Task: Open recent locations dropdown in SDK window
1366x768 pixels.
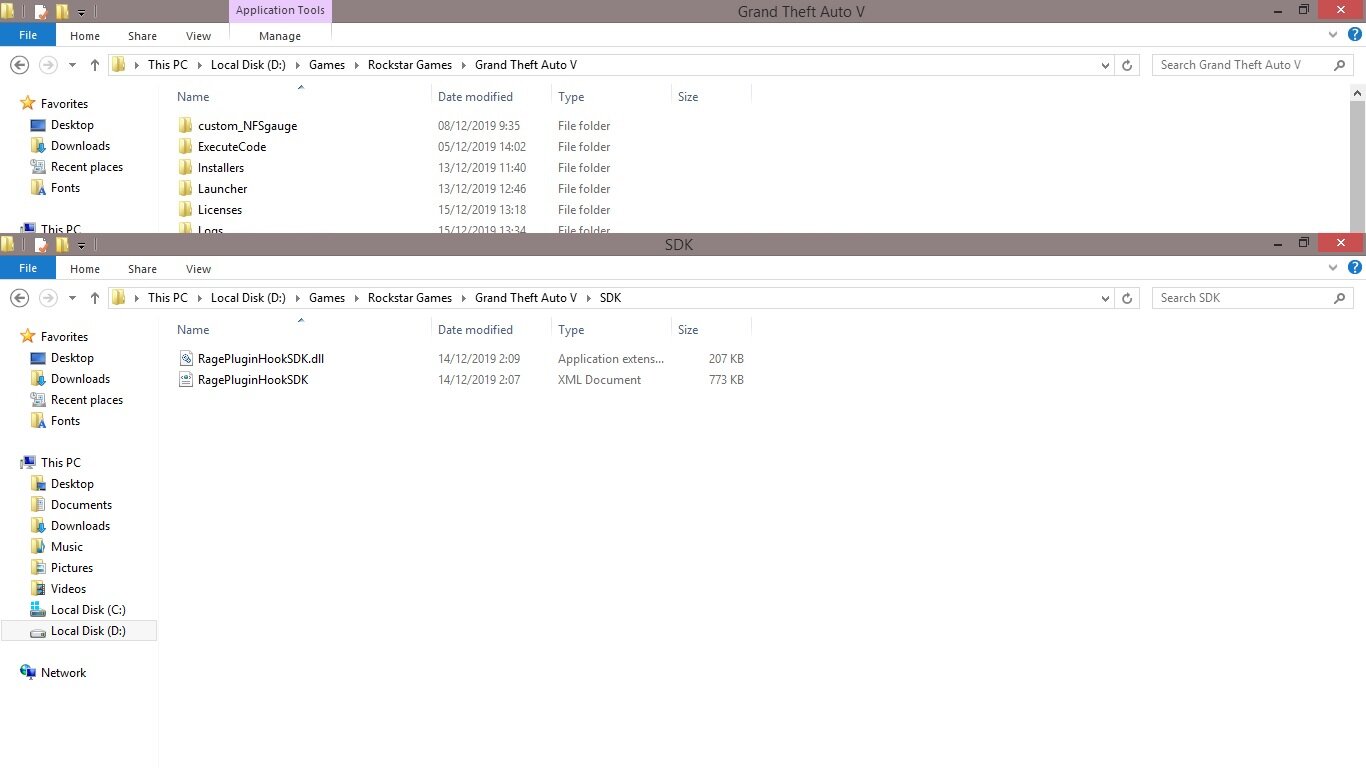Action: pos(72,298)
